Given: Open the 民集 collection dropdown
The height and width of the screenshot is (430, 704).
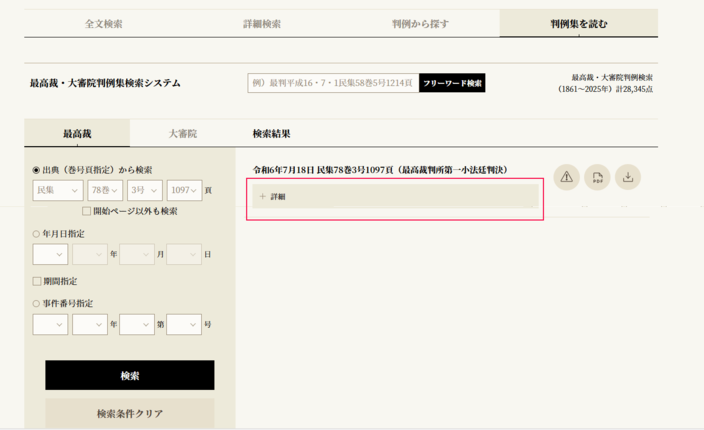Looking at the screenshot, I should 58,190.
